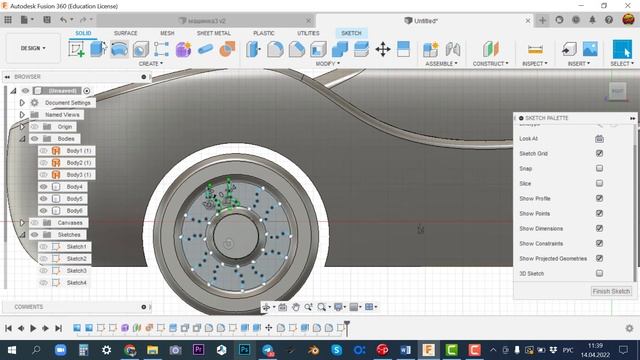This screenshot has height=360, width=640.
Task: Open the timeline settings gear
Action: click(x=629, y=328)
